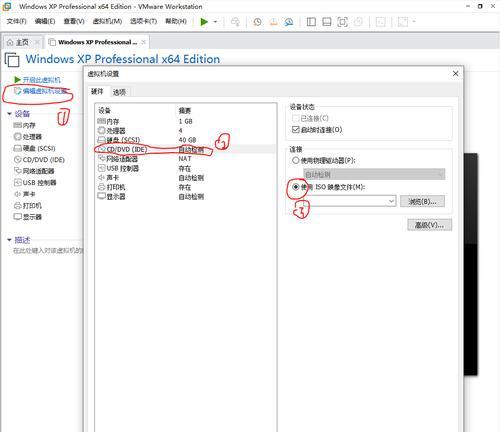
Task: Click the 浏览(B)... browse button
Action: [x=422, y=201]
